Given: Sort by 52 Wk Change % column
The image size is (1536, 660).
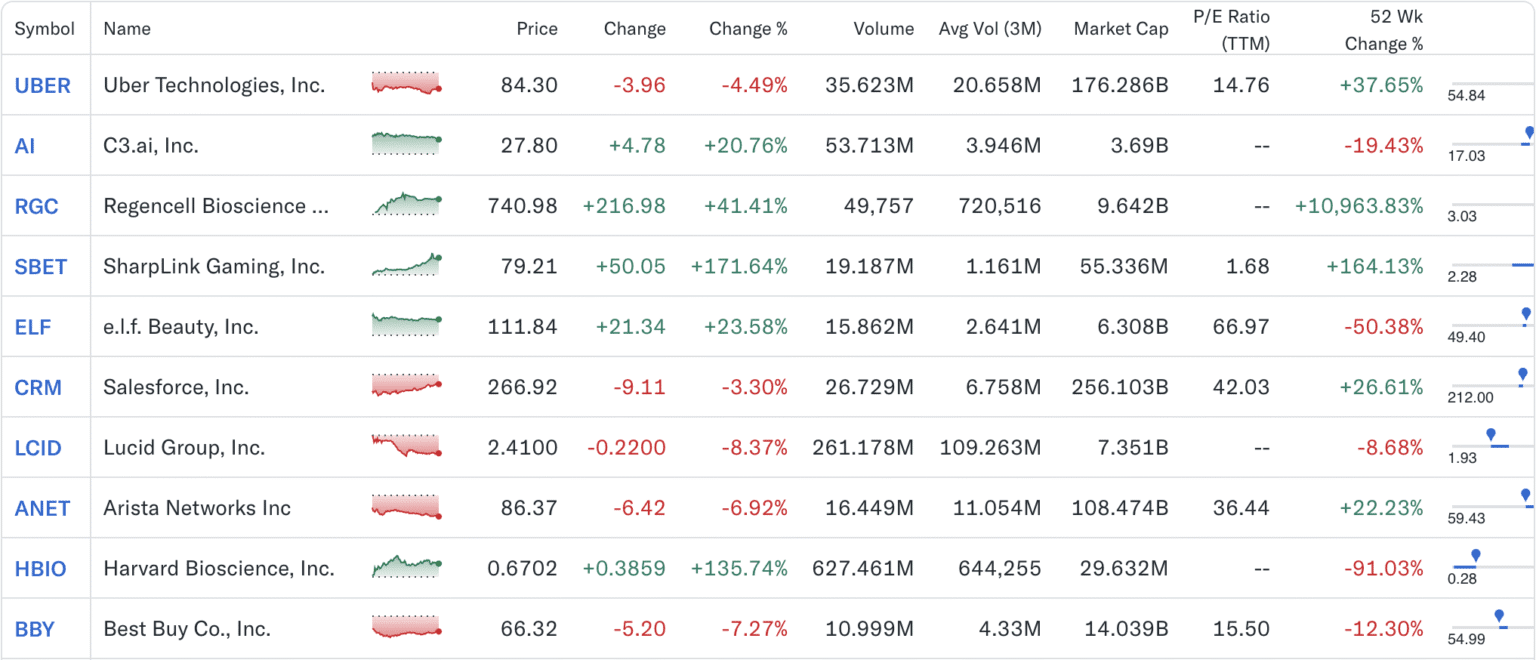Looking at the screenshot, I should (x=1385, y=29).
